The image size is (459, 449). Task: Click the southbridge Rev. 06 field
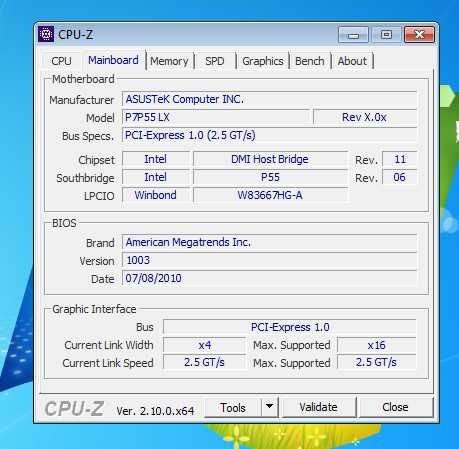pyautogui.click(x=400, y=177)
